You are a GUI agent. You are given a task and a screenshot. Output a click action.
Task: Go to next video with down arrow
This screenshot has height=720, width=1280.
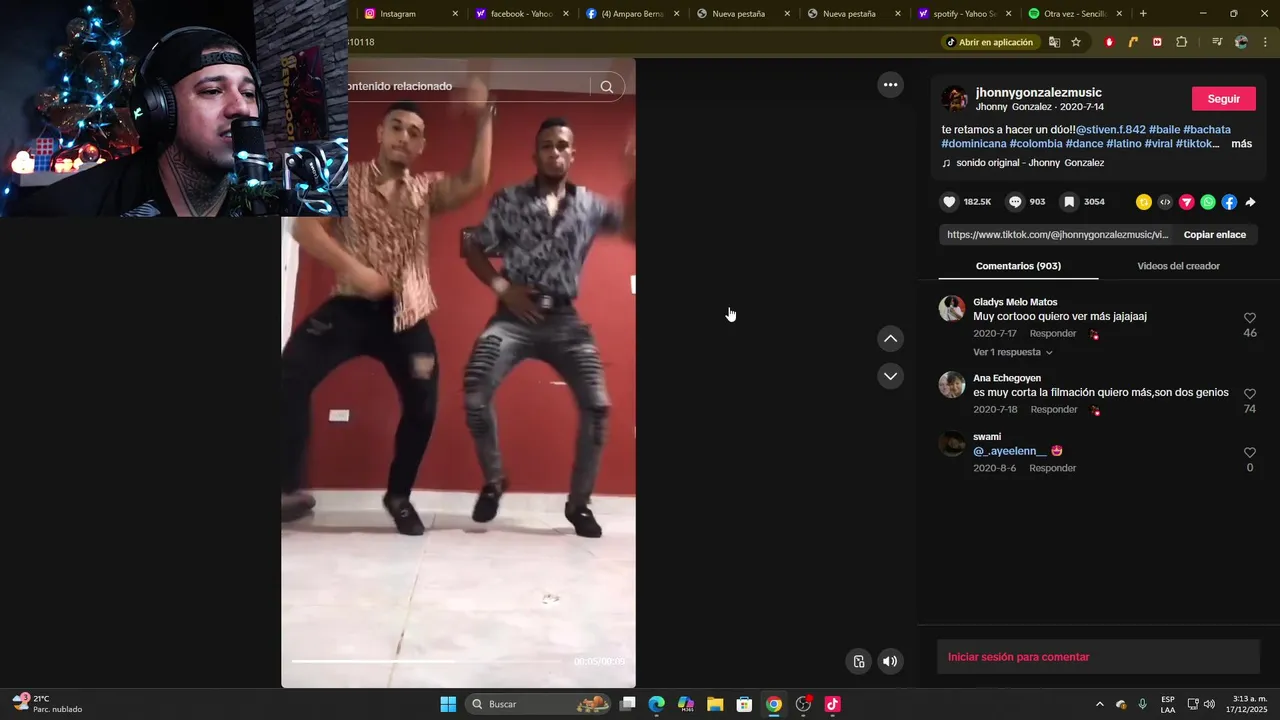click(890, 376)
